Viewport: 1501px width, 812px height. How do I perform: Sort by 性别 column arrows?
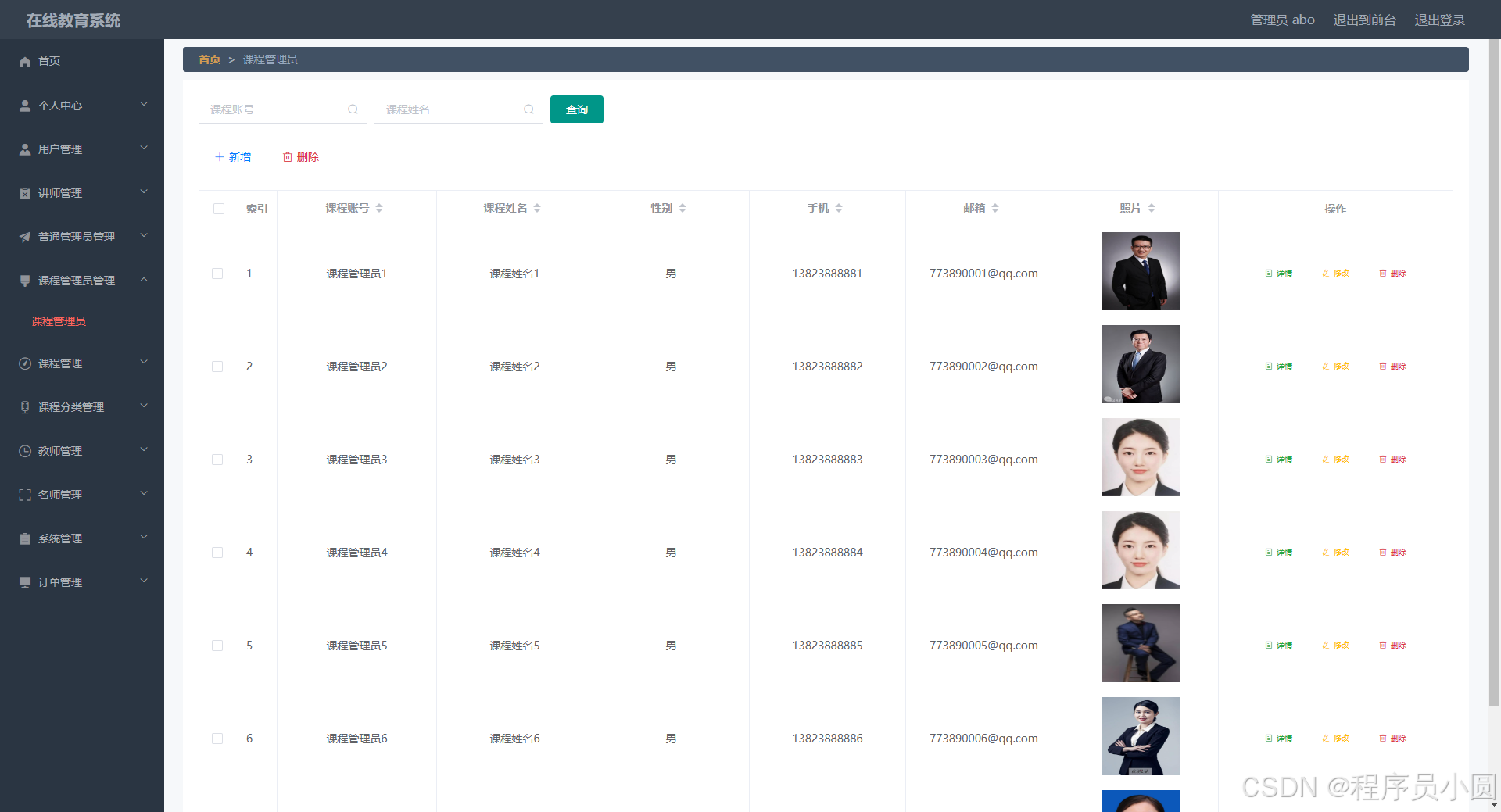click(x=682, y=208)
